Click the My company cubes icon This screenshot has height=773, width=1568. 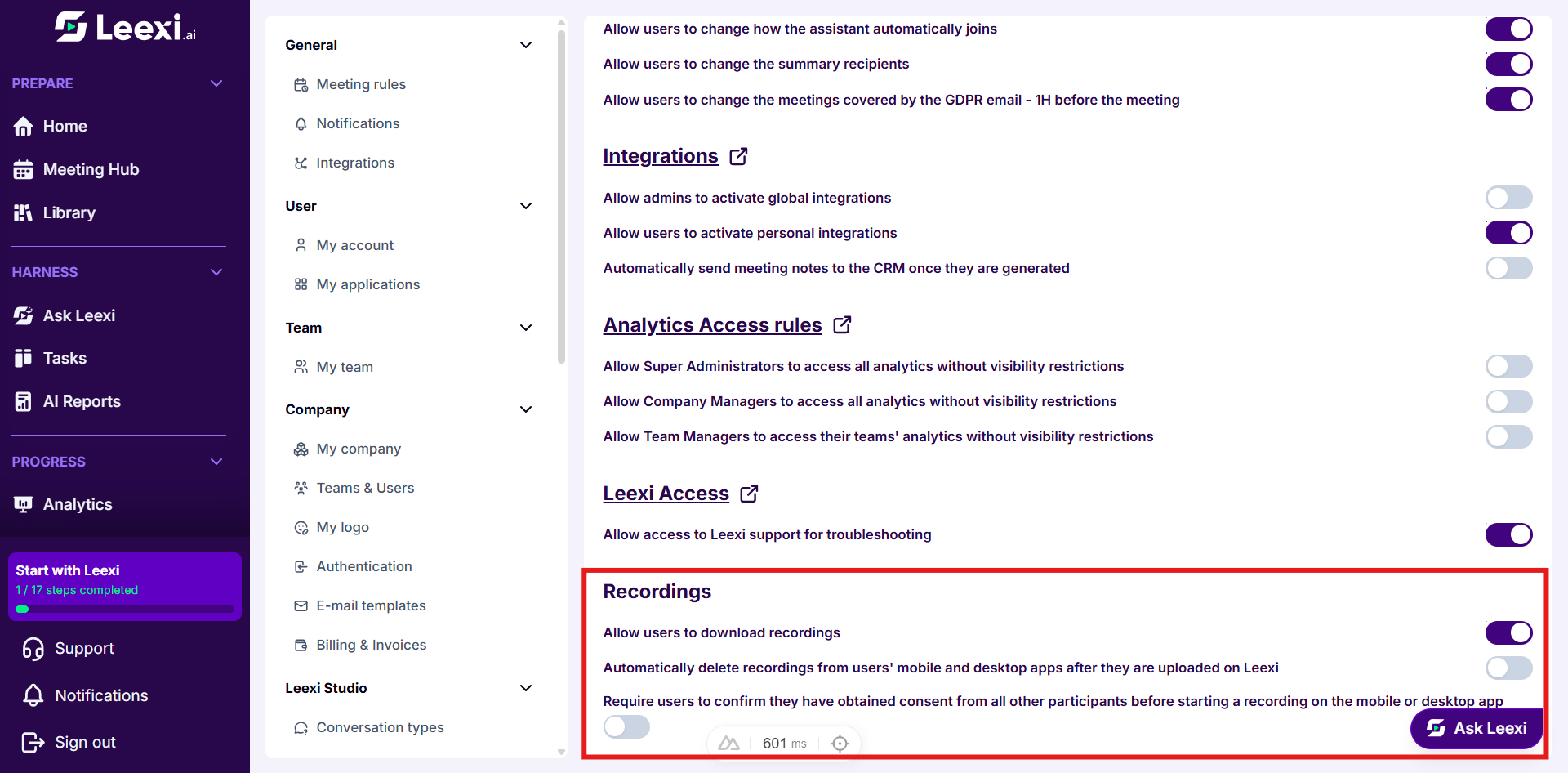(x=301, y=449)
